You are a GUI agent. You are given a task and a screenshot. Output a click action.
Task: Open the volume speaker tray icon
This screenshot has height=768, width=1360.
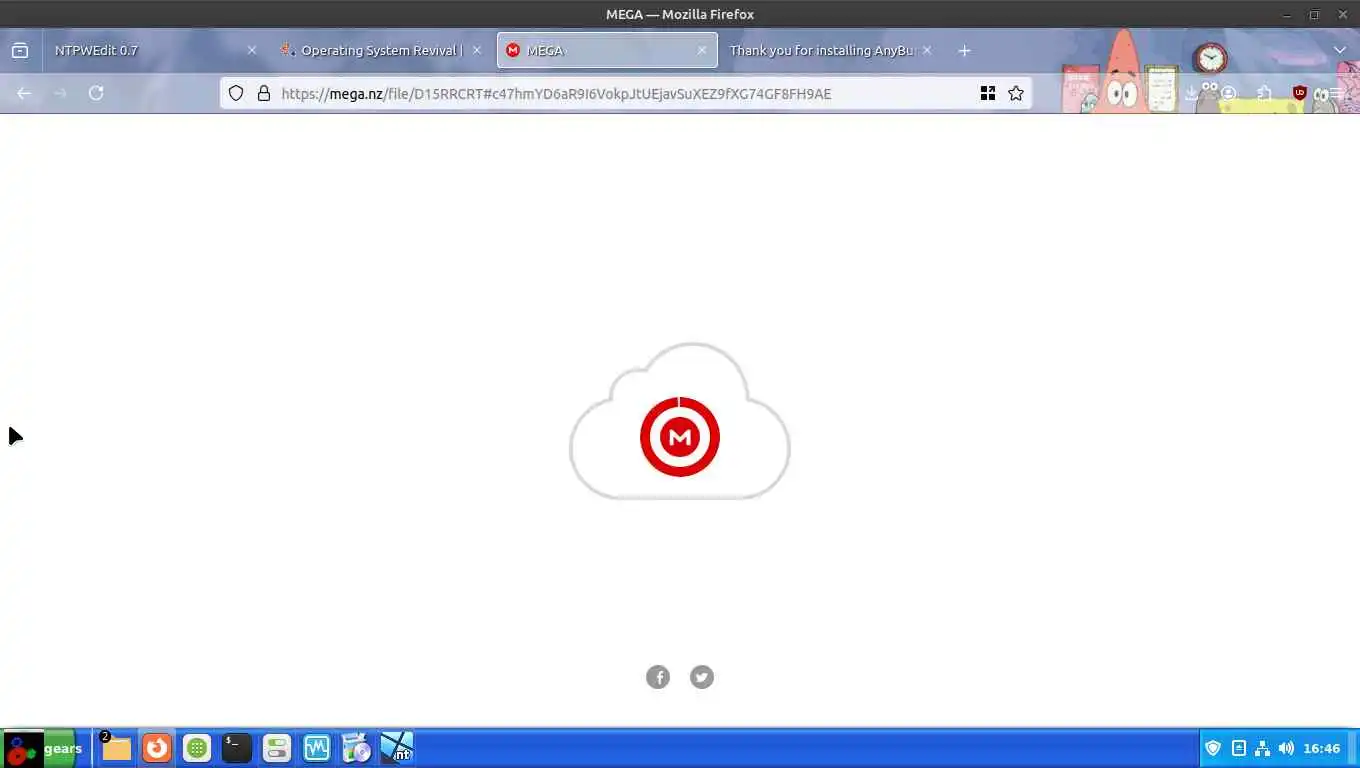tap(1286, 748)
